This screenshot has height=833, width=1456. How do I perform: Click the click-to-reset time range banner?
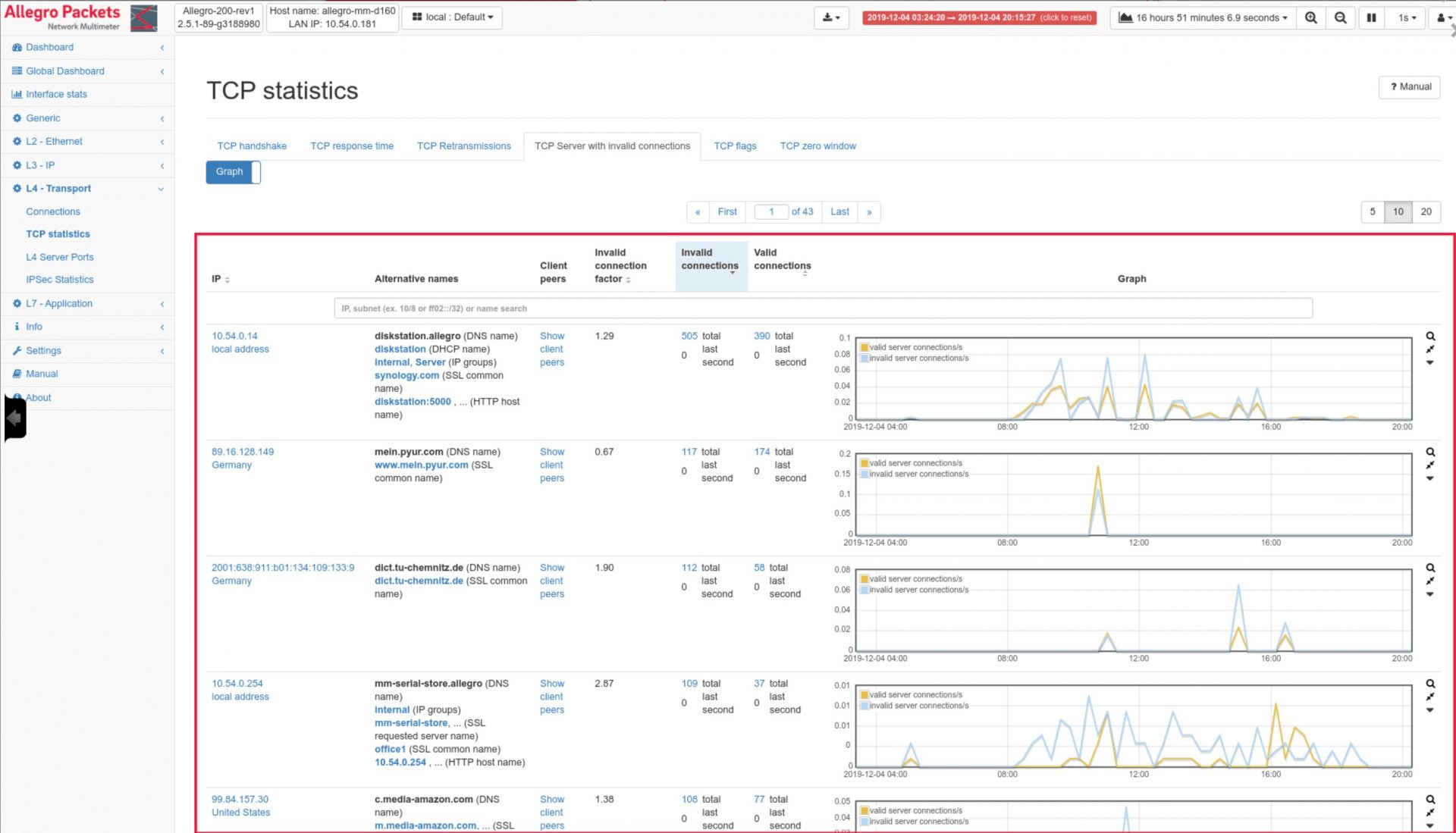pyautogui.click(x=979, y=17)
